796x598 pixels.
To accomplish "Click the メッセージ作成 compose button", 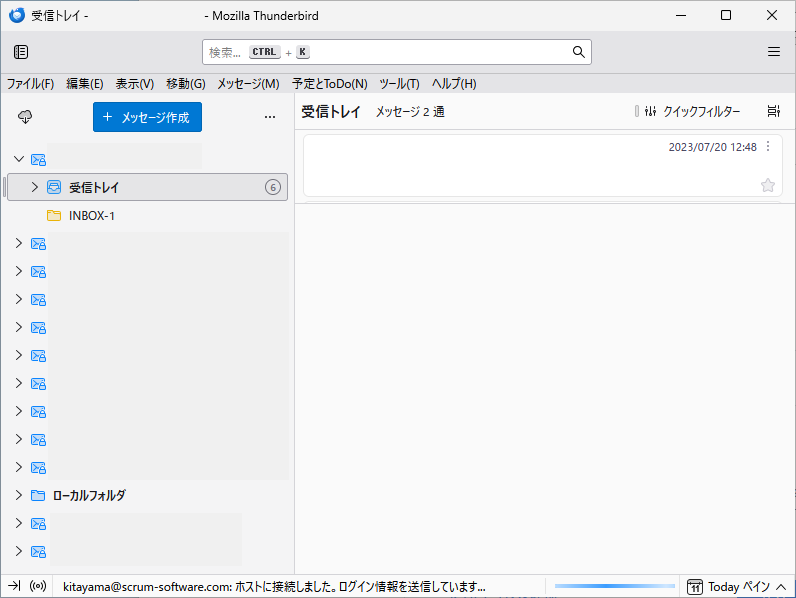I will [147, 117].
